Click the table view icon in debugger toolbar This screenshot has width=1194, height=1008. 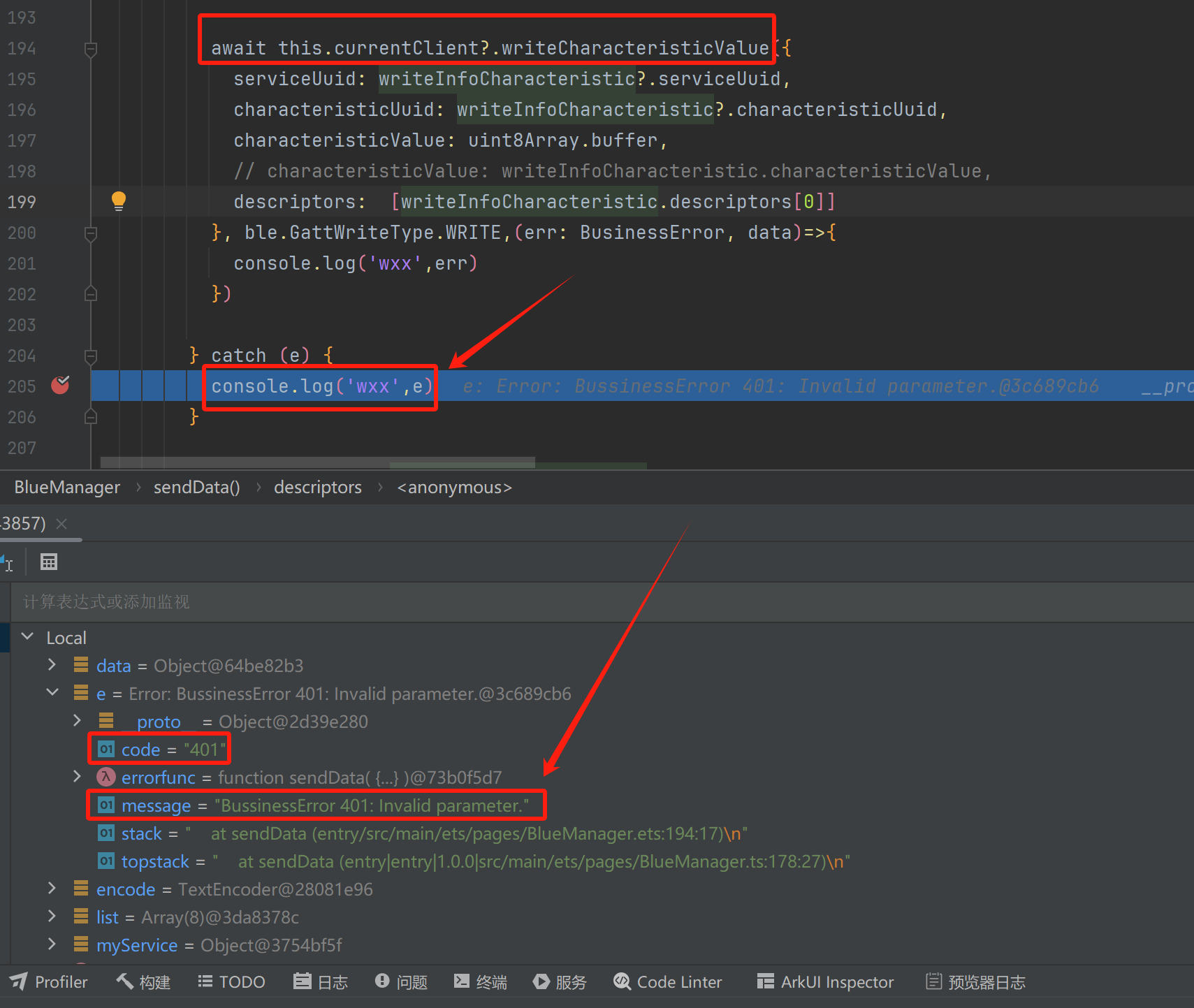[x=49, y=562]
